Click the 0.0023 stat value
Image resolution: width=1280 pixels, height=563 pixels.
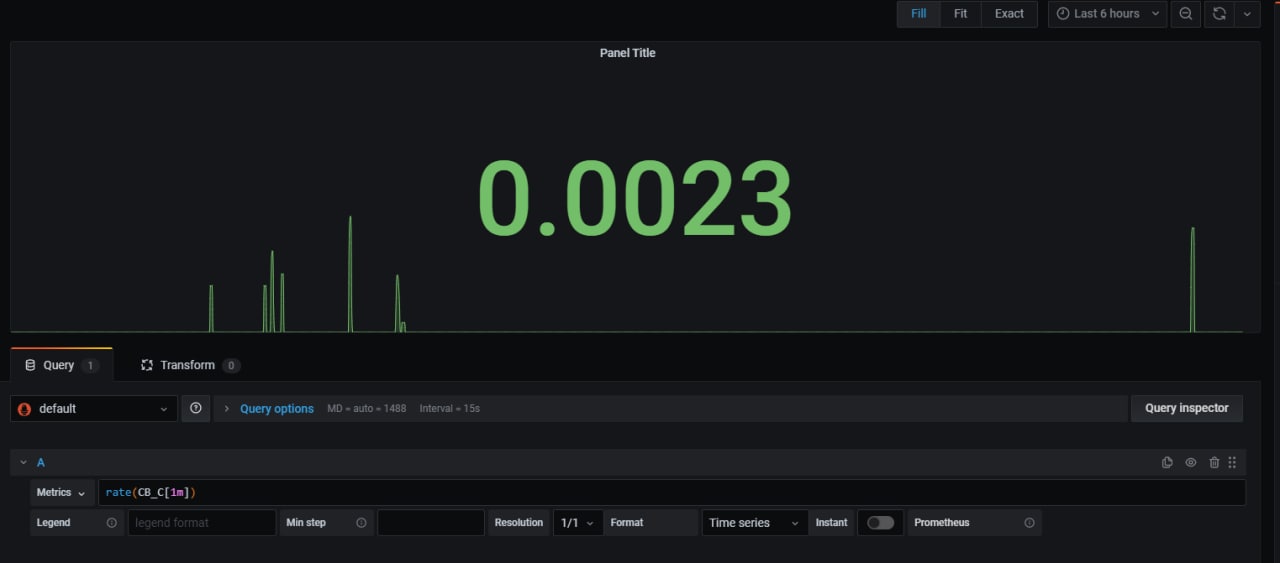pyautogui.click(x=635, y=199)
